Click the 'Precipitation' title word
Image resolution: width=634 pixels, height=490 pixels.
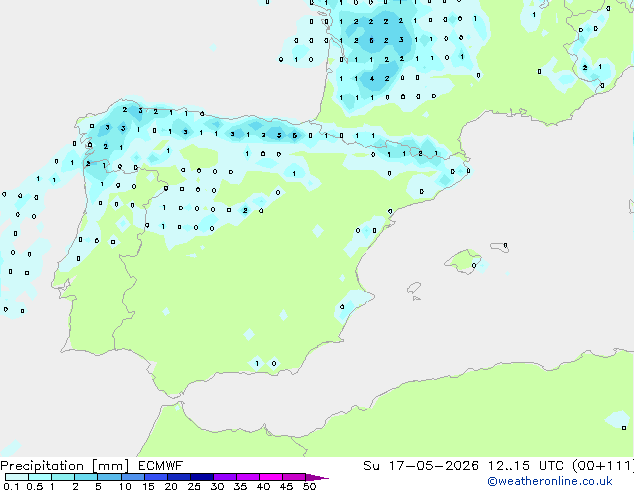coord(42,466)
